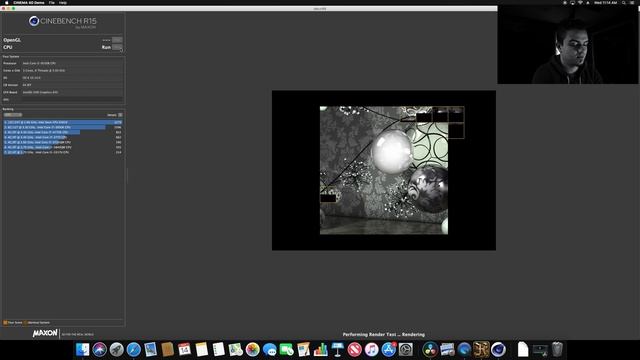
Task: Select ranking row Intel Core i7-3840QM
Action: click(63, 147)
